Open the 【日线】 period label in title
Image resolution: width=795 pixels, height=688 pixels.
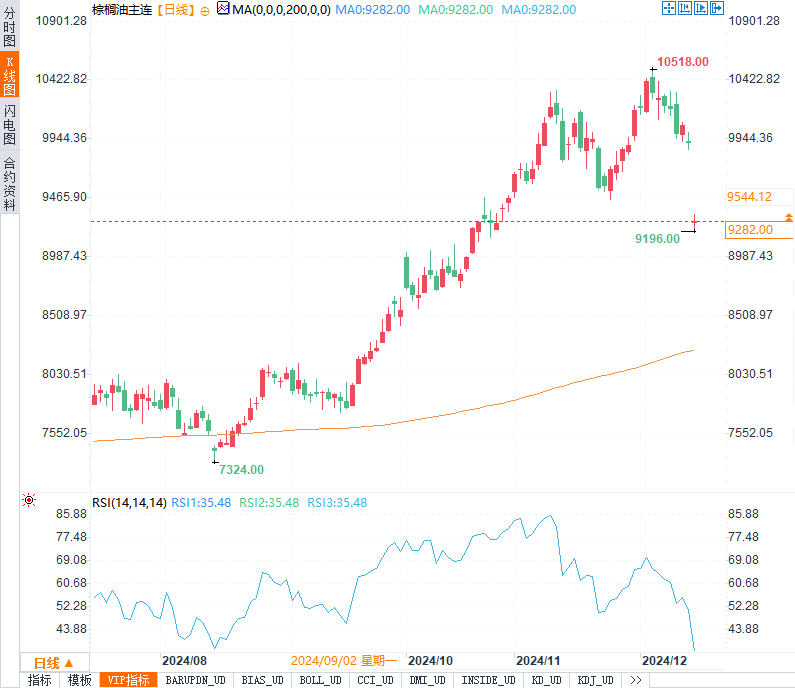coord(175,9)
